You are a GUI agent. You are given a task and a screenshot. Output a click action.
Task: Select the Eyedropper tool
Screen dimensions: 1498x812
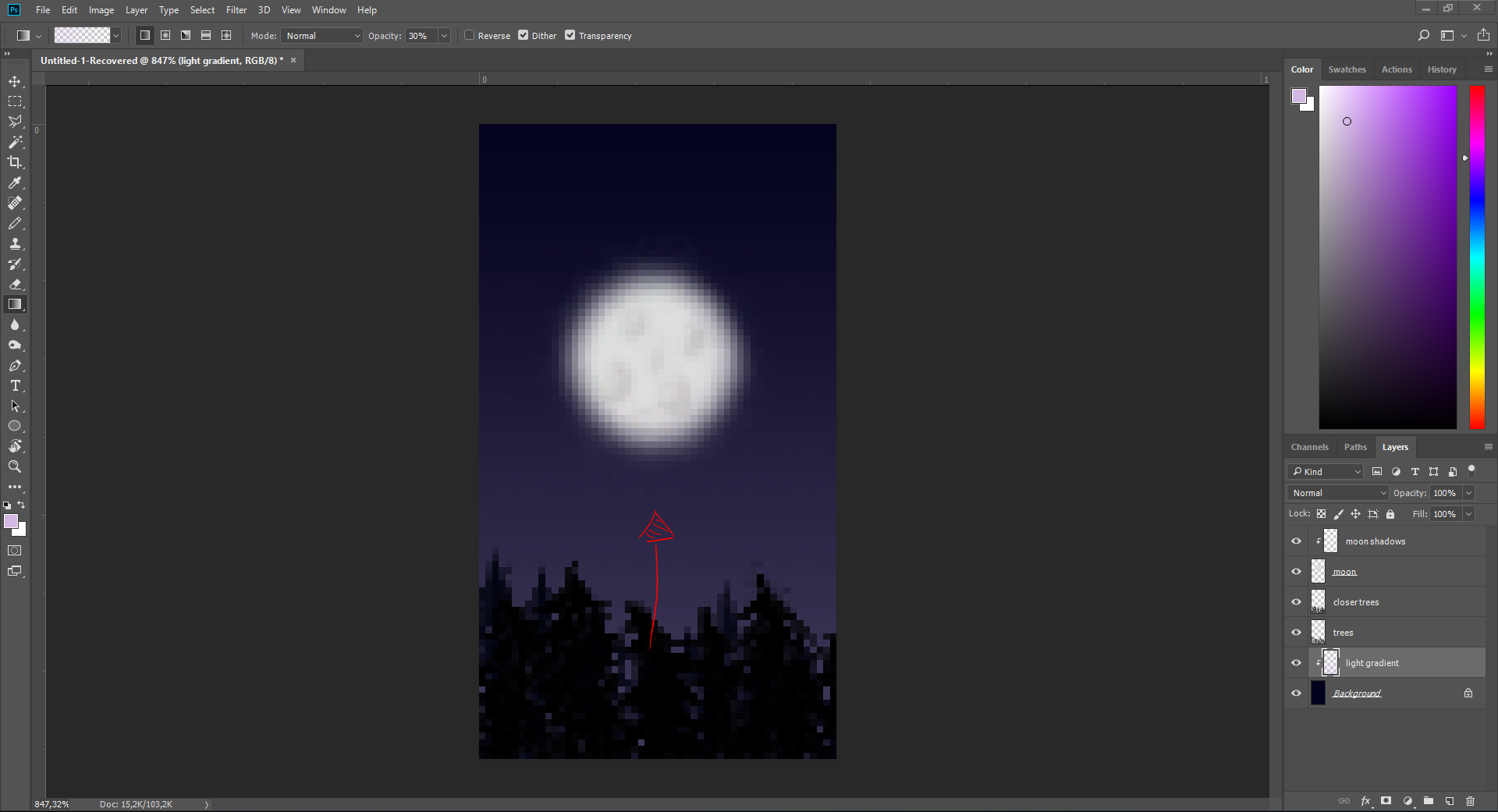(15, 183)
